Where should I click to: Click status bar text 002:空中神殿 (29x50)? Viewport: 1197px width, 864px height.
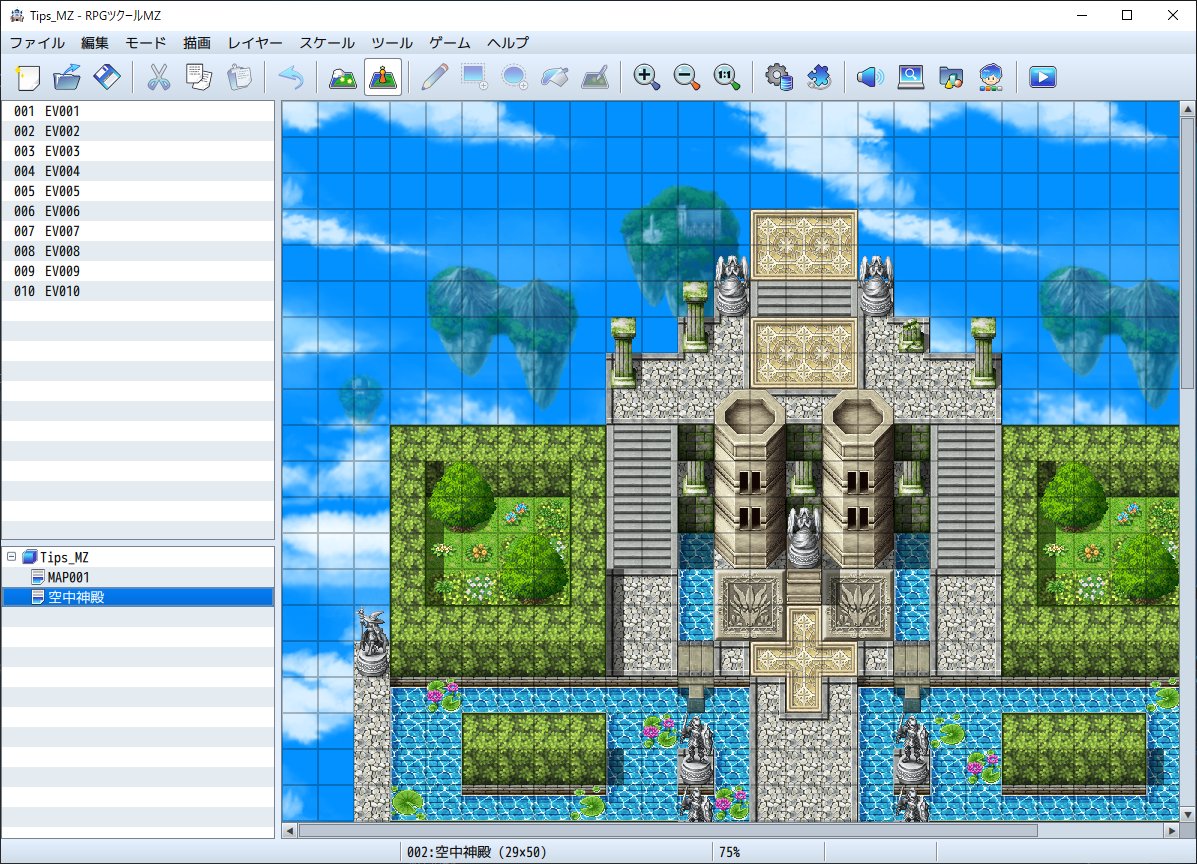click(476, 852)
